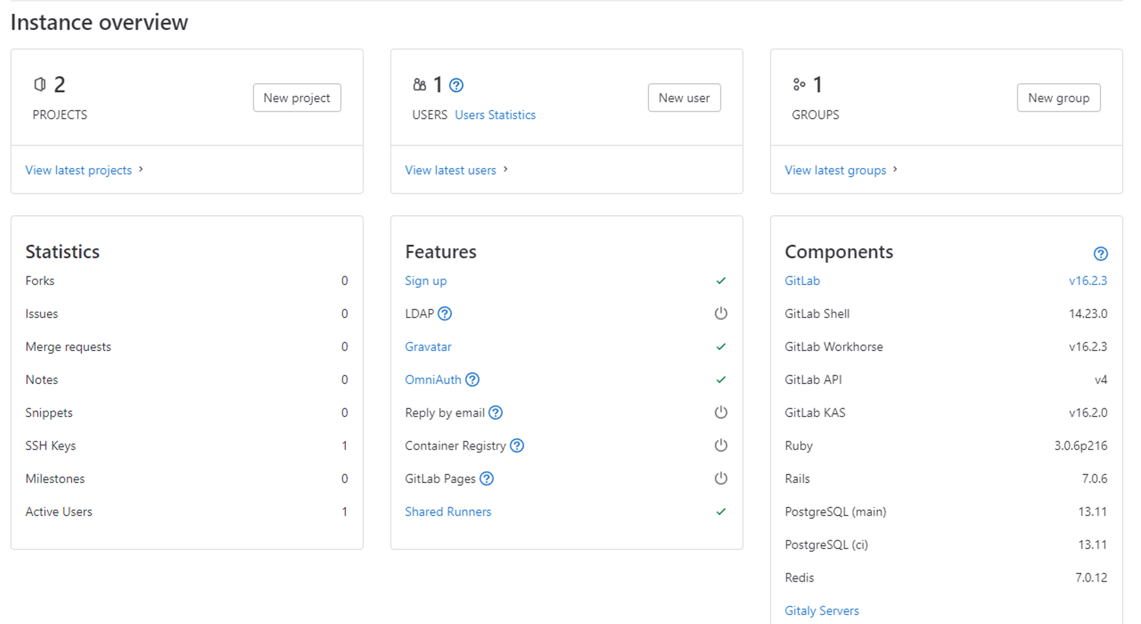
Task: Open help icon next to users count
Action: point(456,85)
